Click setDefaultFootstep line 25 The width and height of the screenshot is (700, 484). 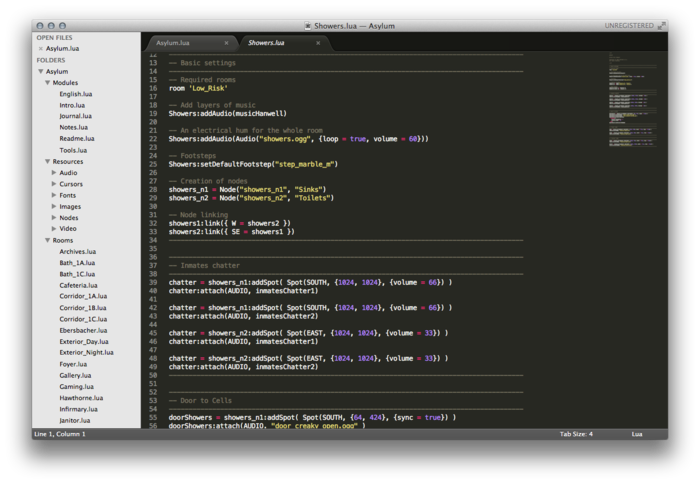pos(253,165)
